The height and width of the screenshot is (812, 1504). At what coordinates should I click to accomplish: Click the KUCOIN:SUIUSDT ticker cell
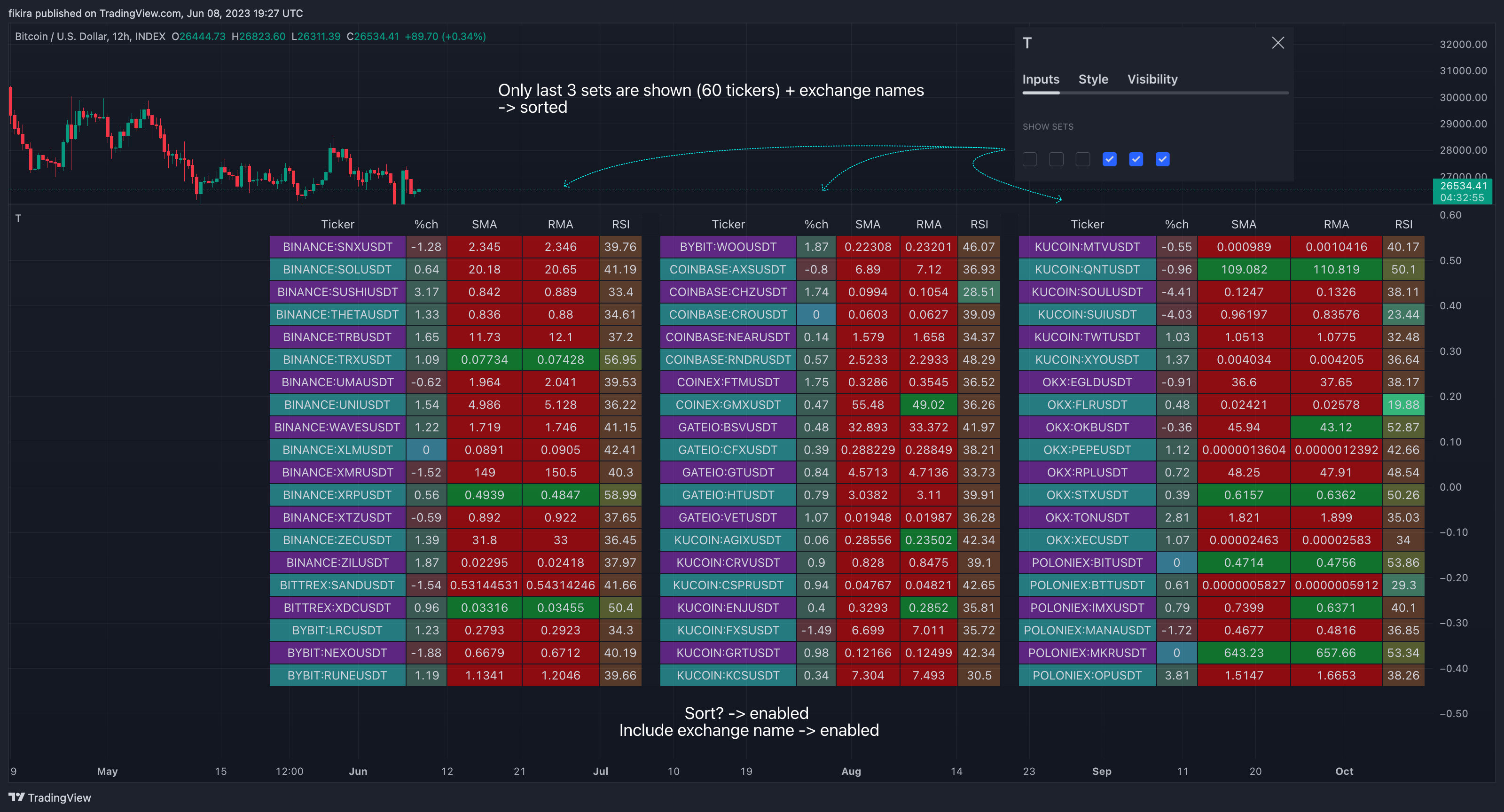point(1087,315)
